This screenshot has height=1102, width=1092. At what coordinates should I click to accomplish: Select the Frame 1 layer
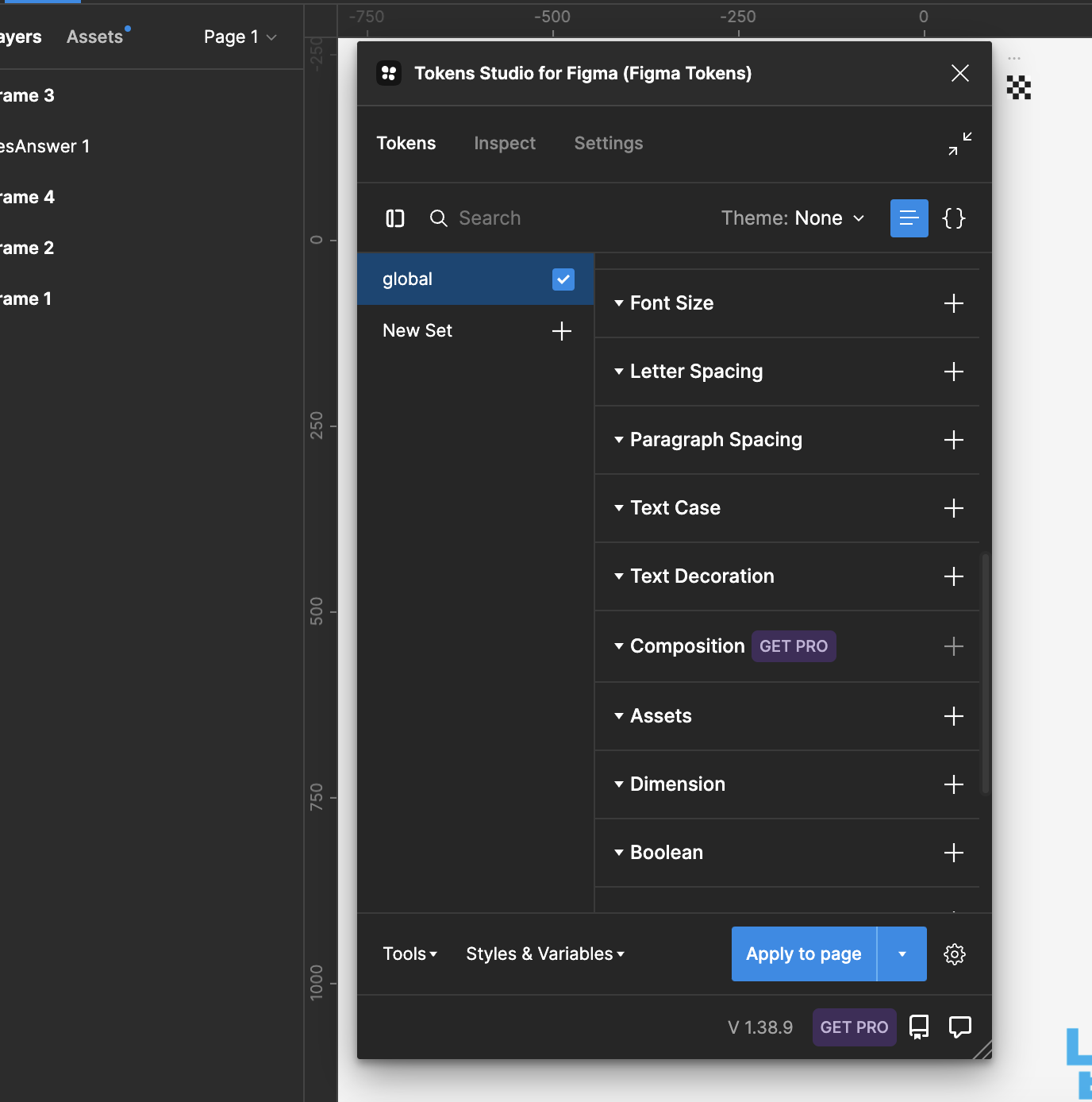25,299
